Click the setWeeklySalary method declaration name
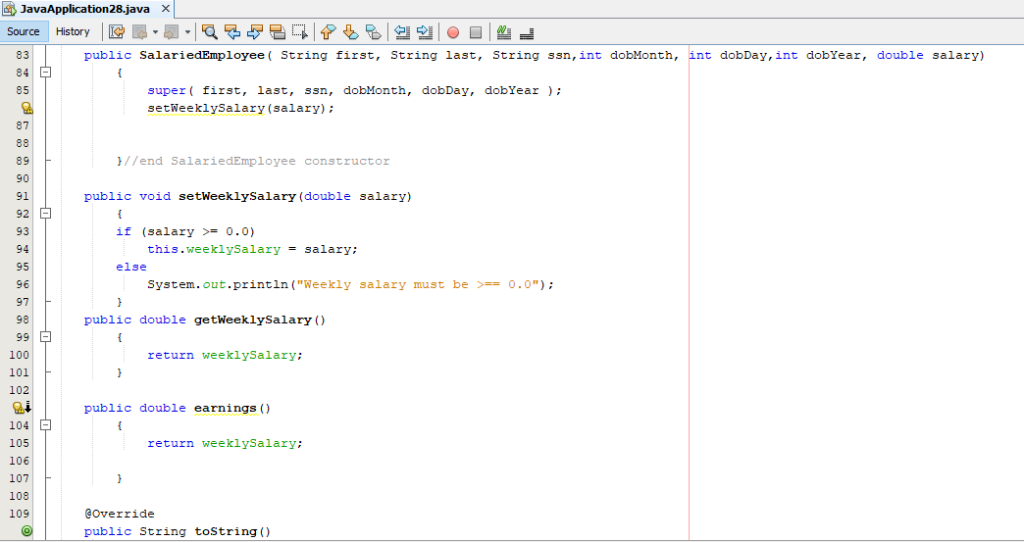This screenshot has height=542, width=1024. click(237, 197)
